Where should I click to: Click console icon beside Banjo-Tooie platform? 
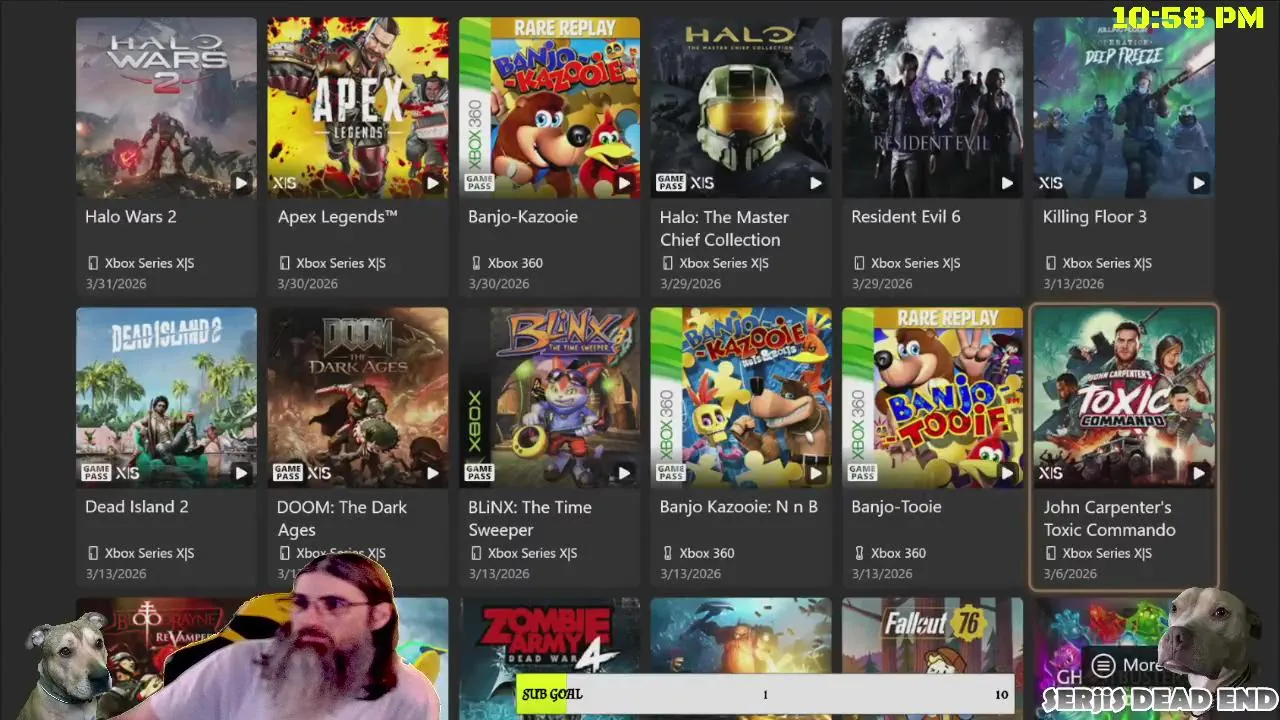point(859,553)
